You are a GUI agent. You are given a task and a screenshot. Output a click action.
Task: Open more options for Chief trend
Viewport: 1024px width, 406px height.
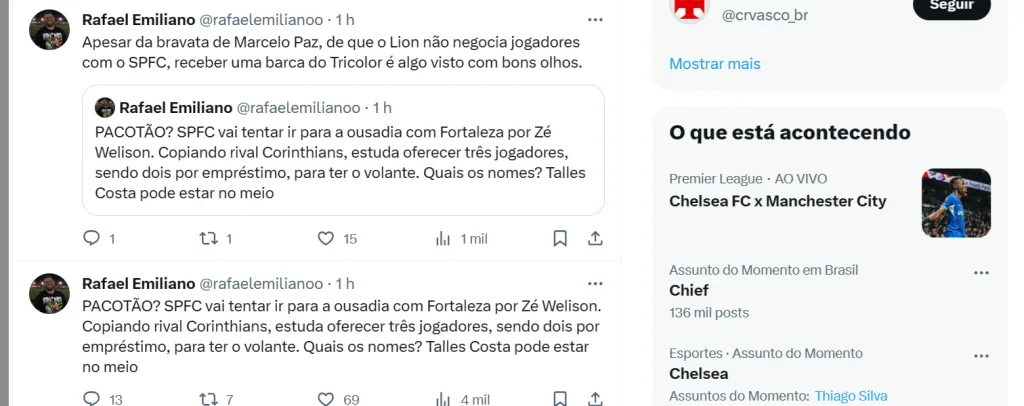point(980,273)
